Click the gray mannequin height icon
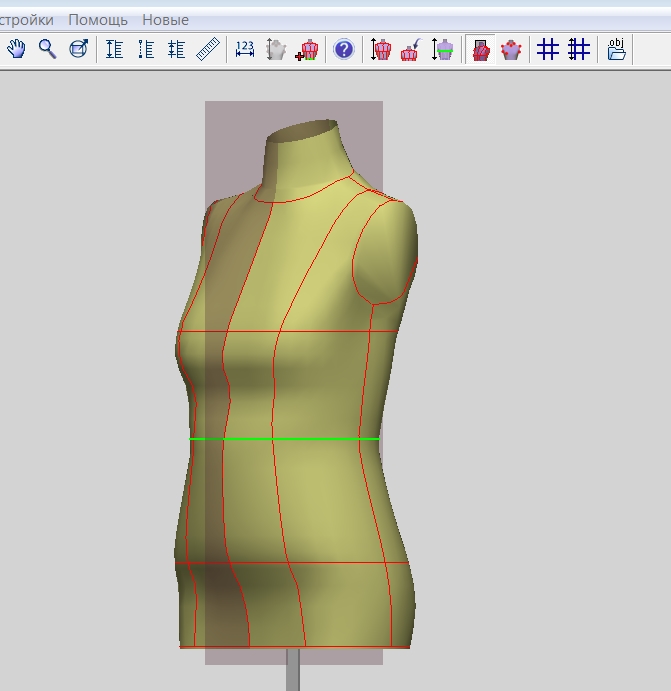Screen dimensions: 671x691 (x=276, y=49)
